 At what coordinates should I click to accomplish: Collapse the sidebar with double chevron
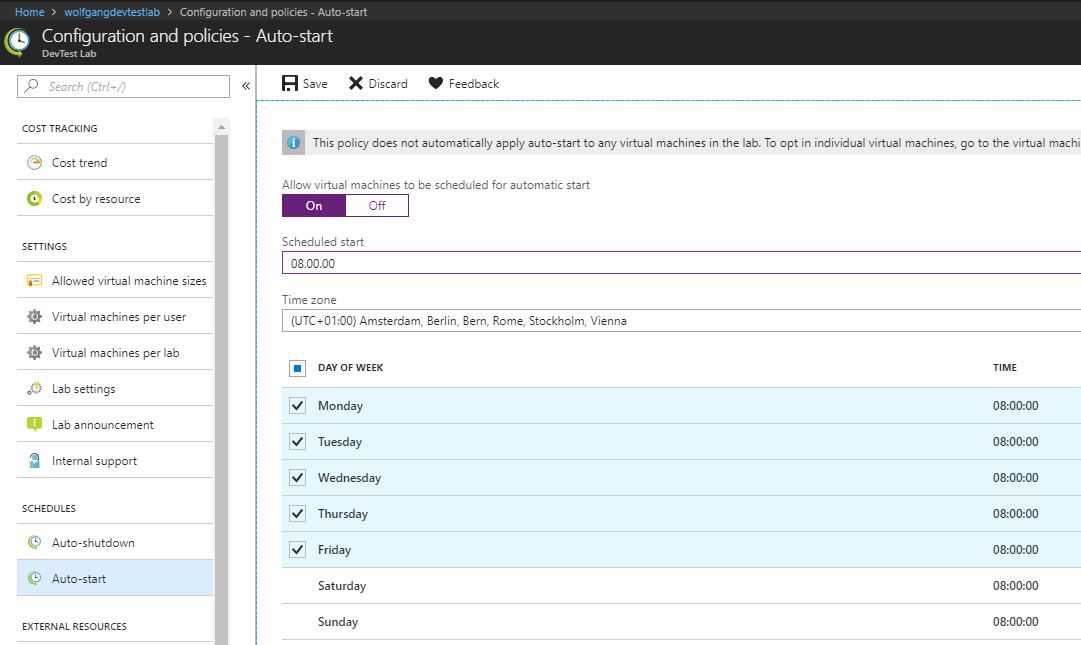click(246, 86)
